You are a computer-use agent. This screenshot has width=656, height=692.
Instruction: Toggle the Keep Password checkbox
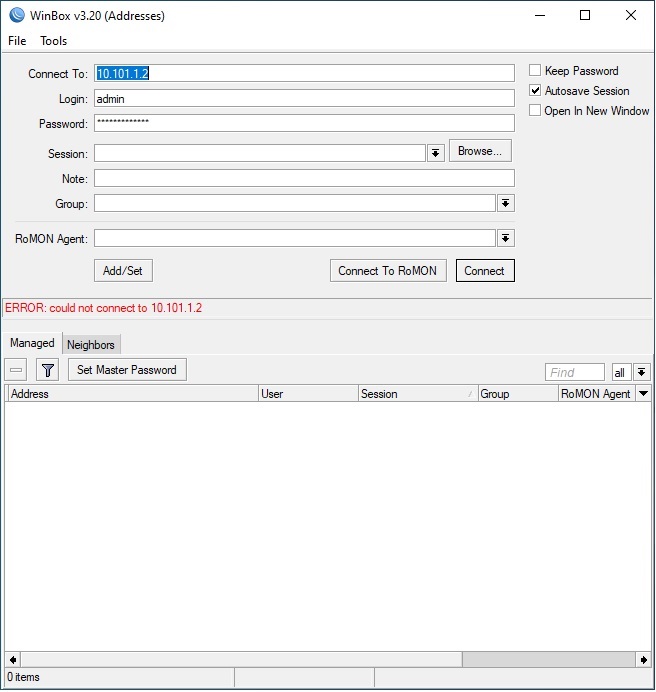click(535, 70)
